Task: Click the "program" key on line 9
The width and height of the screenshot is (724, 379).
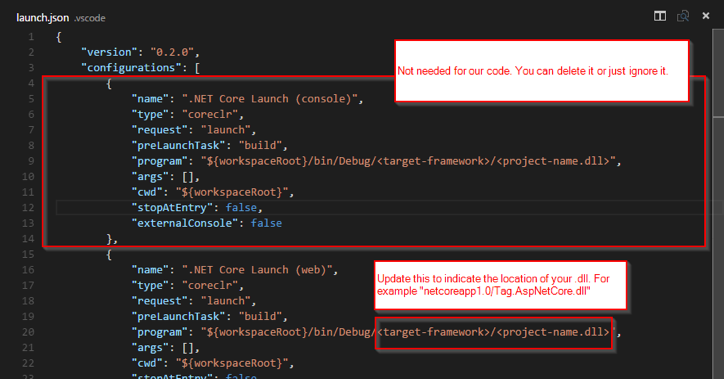Action: tap(160, 161)
